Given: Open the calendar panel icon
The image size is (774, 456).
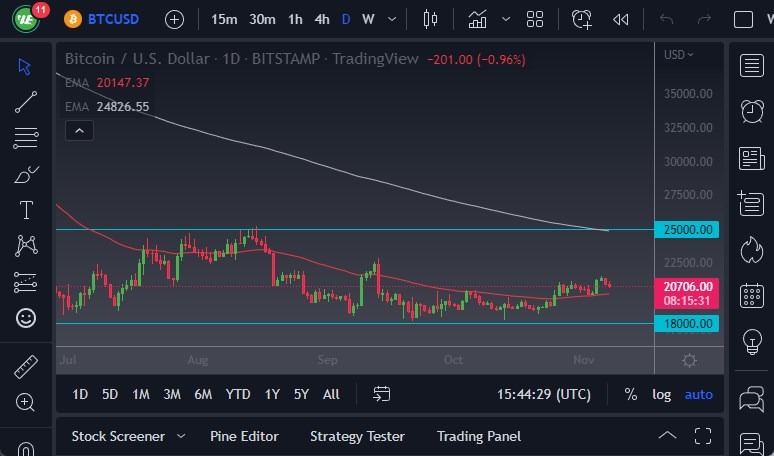Looking at the screenshot, I should point(752,295).
